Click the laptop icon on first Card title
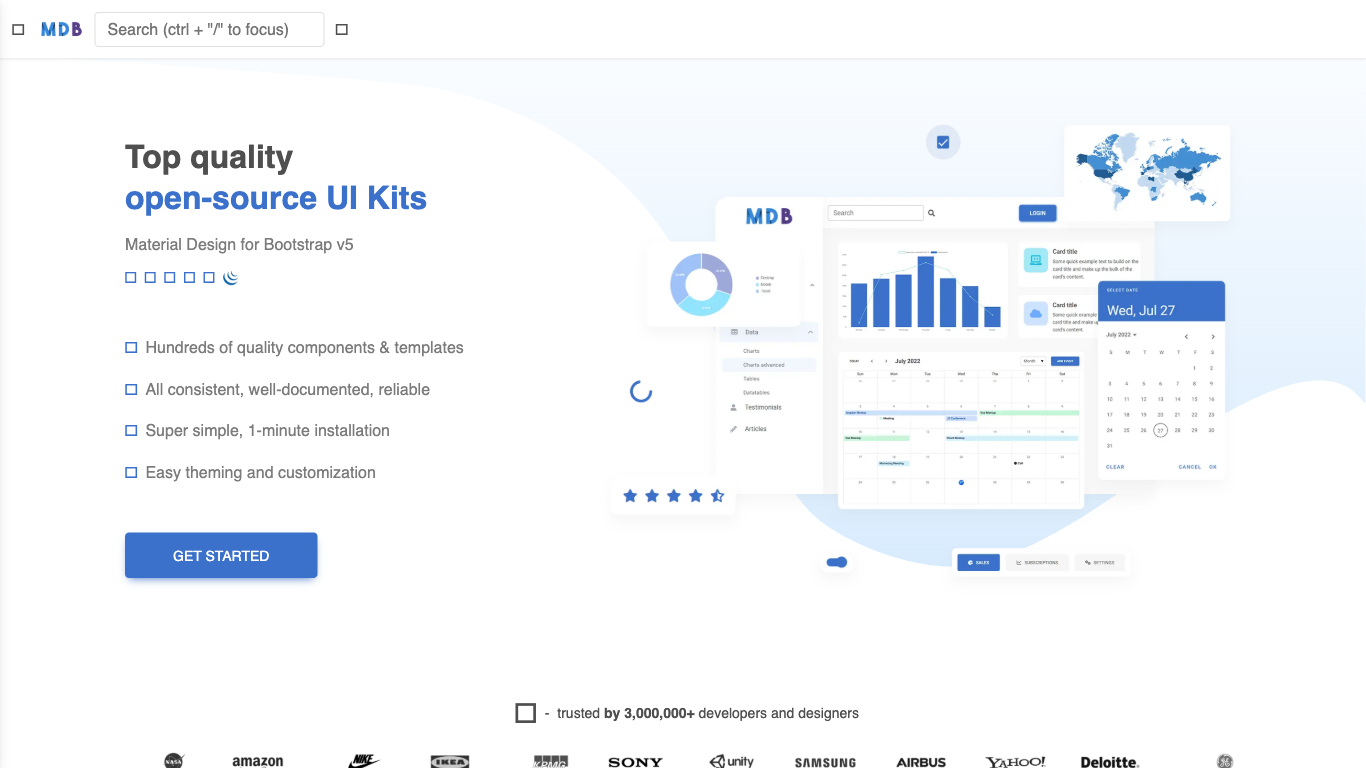Image resolution: width=1366 pixels, height=768 pixels. (1035, 261)
